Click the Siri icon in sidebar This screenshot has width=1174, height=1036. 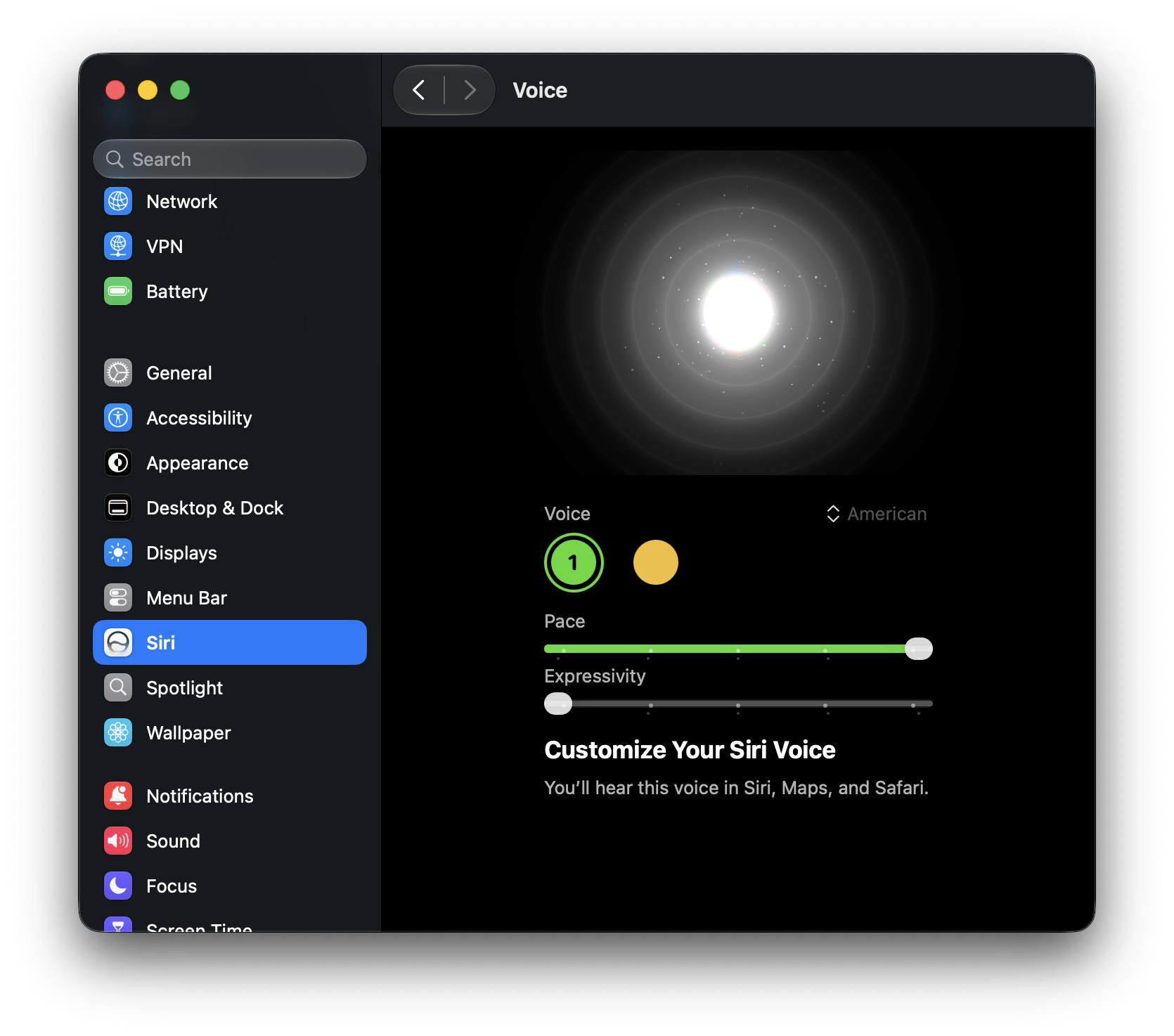[x=118, y=643]
